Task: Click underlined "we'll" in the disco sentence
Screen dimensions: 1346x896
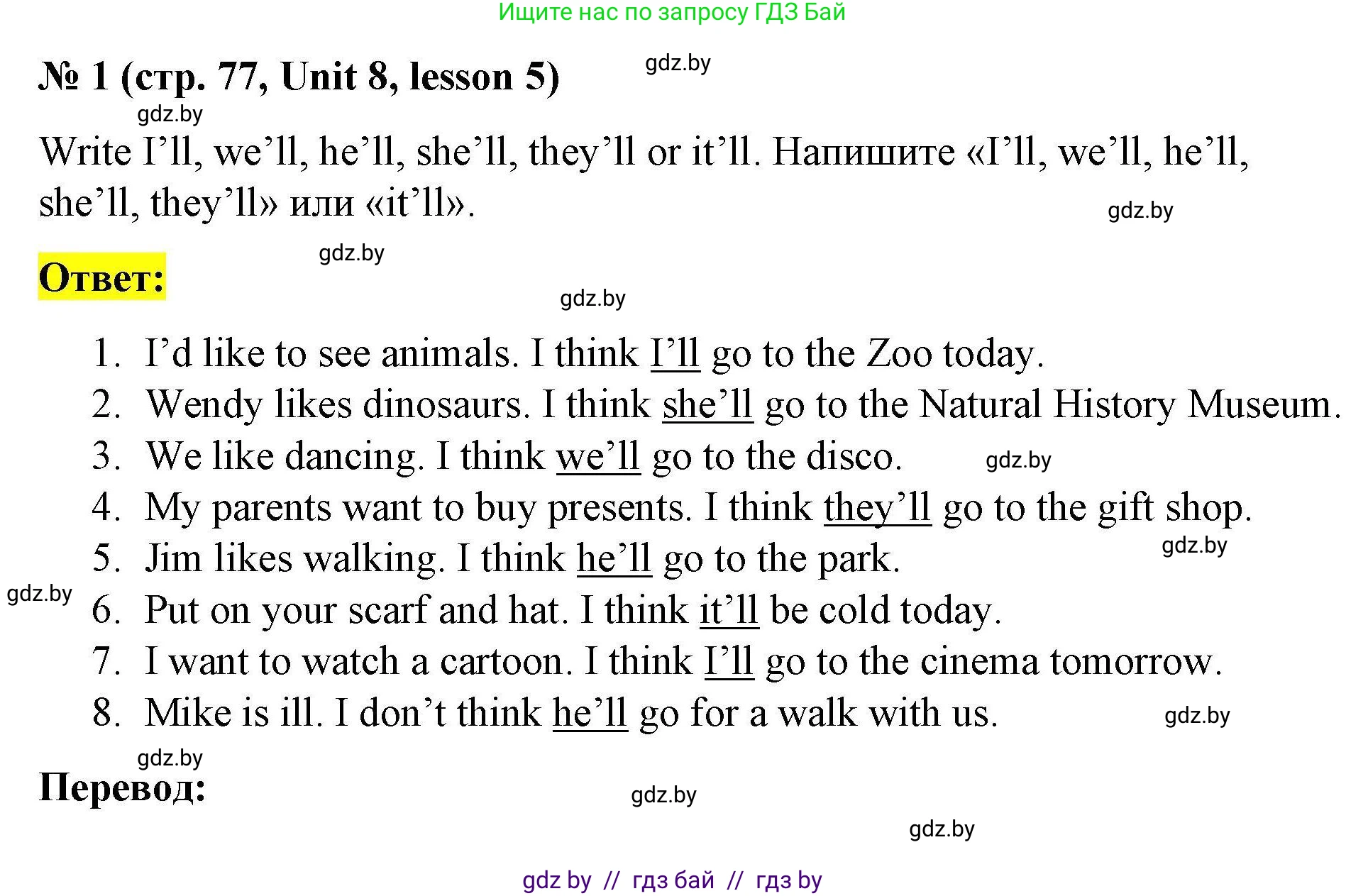Action: [597, 456]
